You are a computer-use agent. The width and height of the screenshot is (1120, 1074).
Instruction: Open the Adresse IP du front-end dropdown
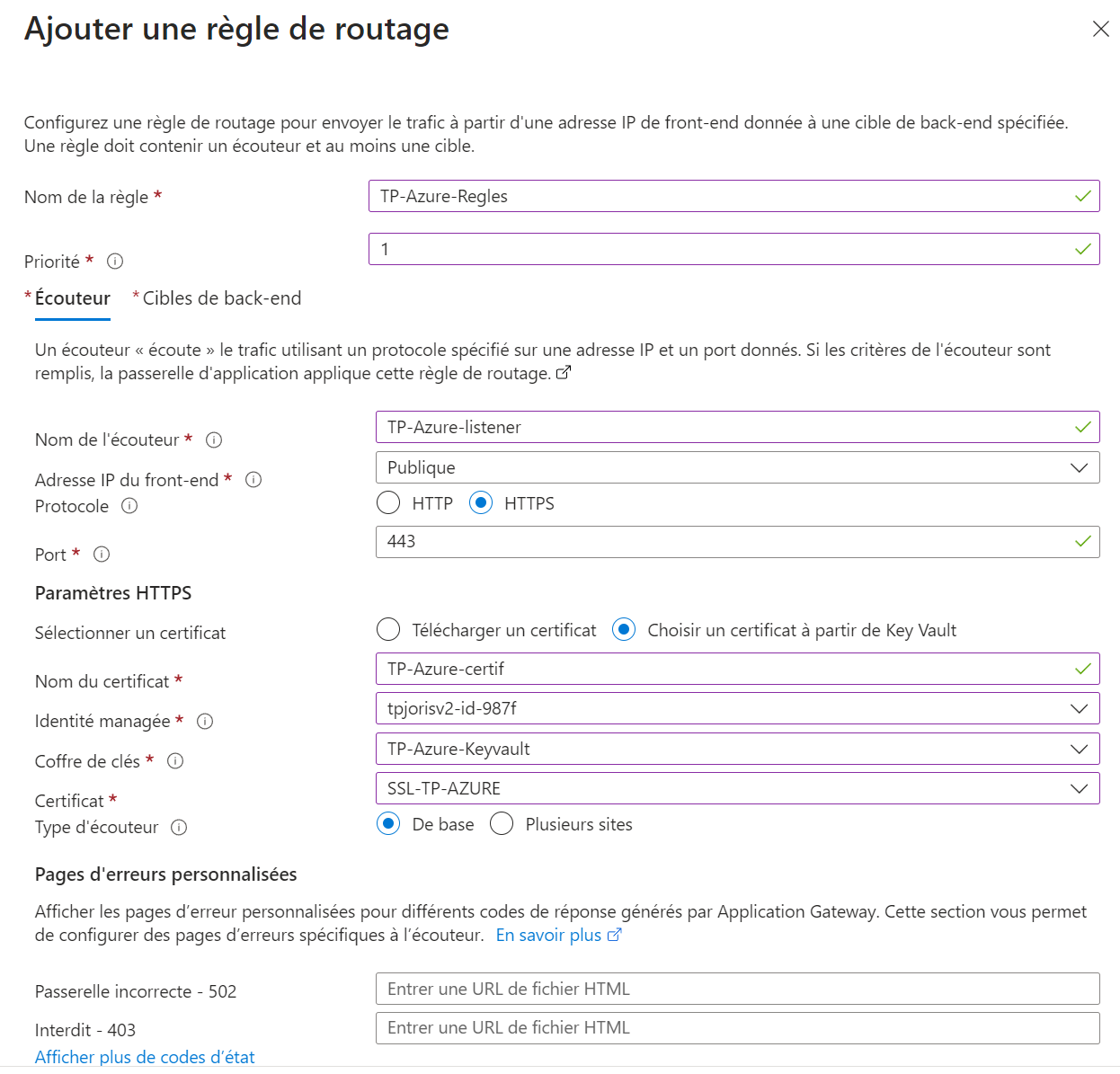coord(1080,467)
